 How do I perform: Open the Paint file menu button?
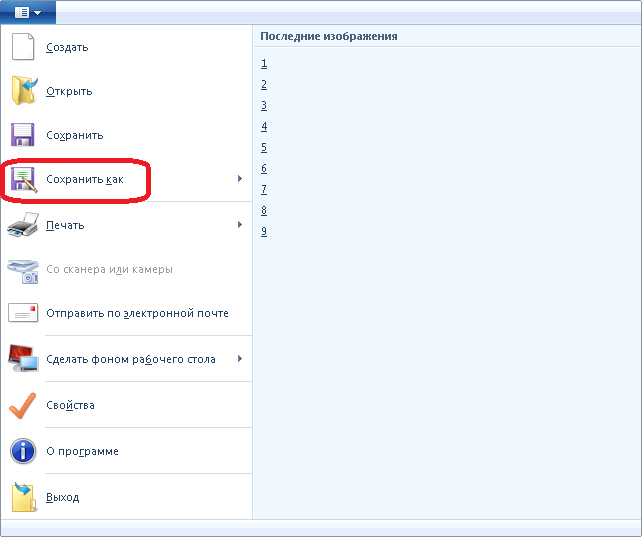coord(28,12)
